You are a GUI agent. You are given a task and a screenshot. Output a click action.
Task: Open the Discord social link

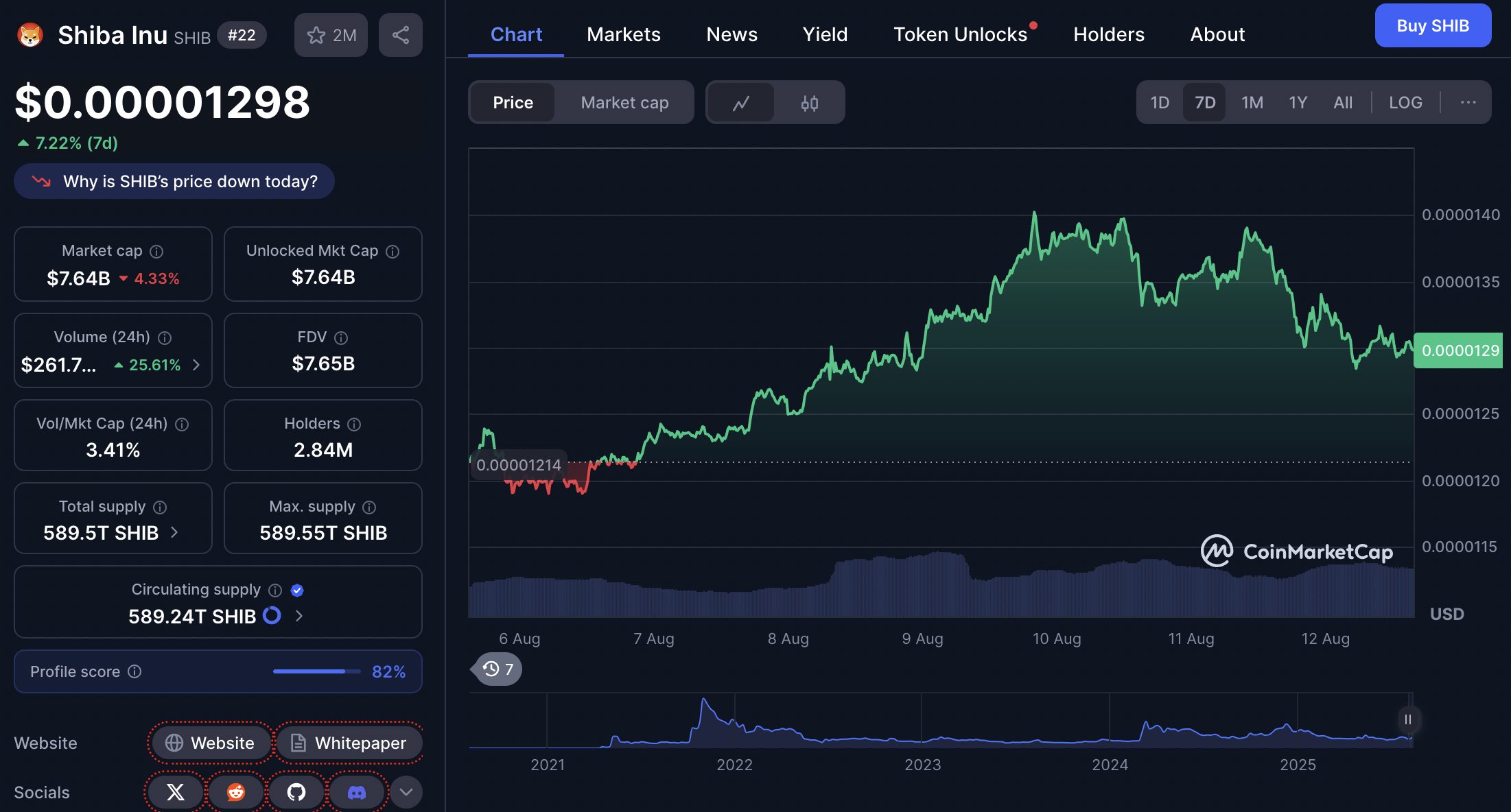(x=357, y=792)
